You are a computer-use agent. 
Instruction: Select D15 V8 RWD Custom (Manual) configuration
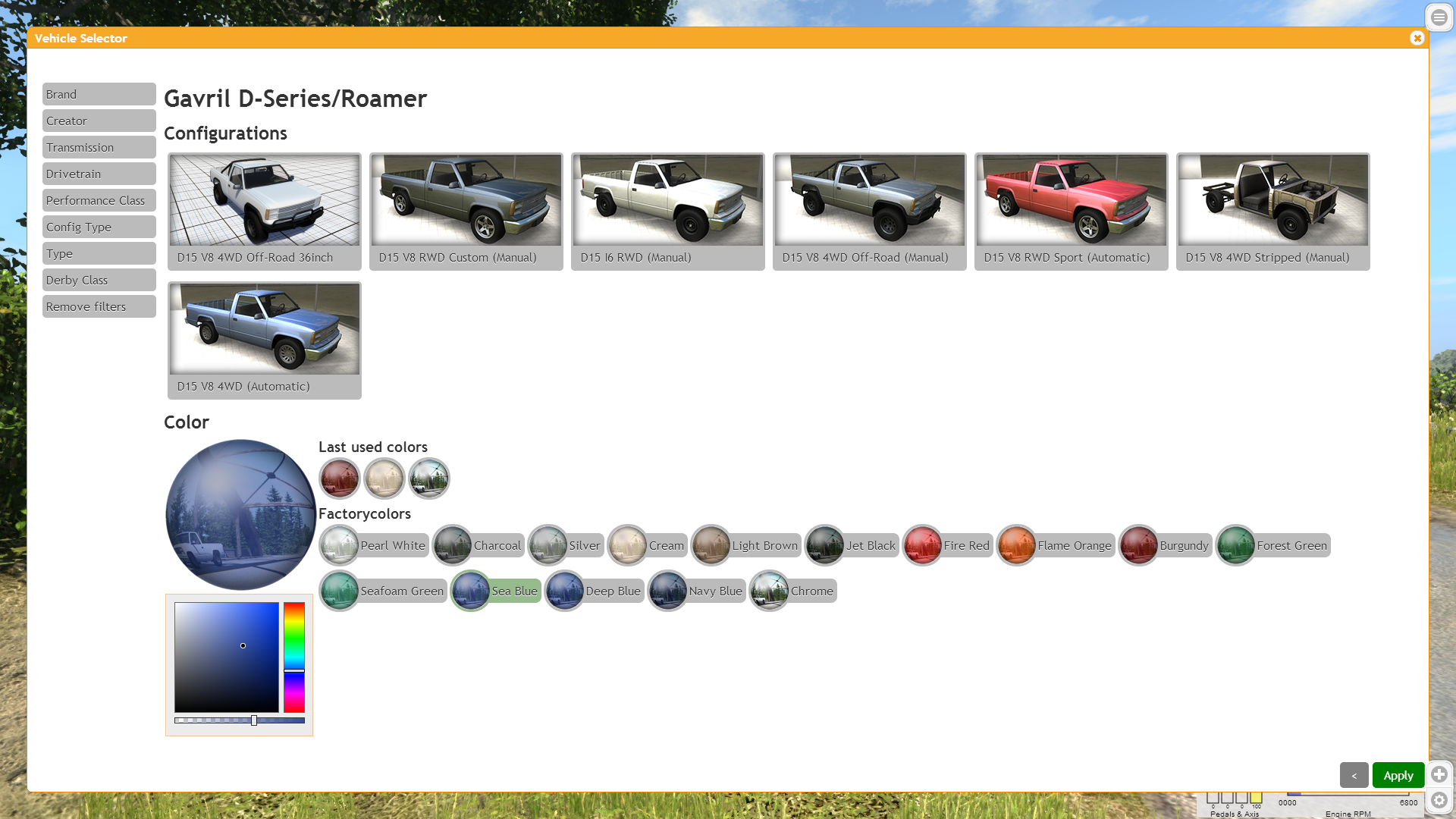tap(466, 212)
